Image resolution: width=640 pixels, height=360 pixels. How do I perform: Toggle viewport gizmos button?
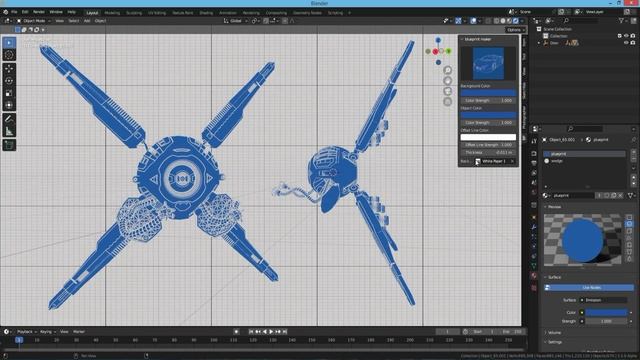tap(458, 21)
